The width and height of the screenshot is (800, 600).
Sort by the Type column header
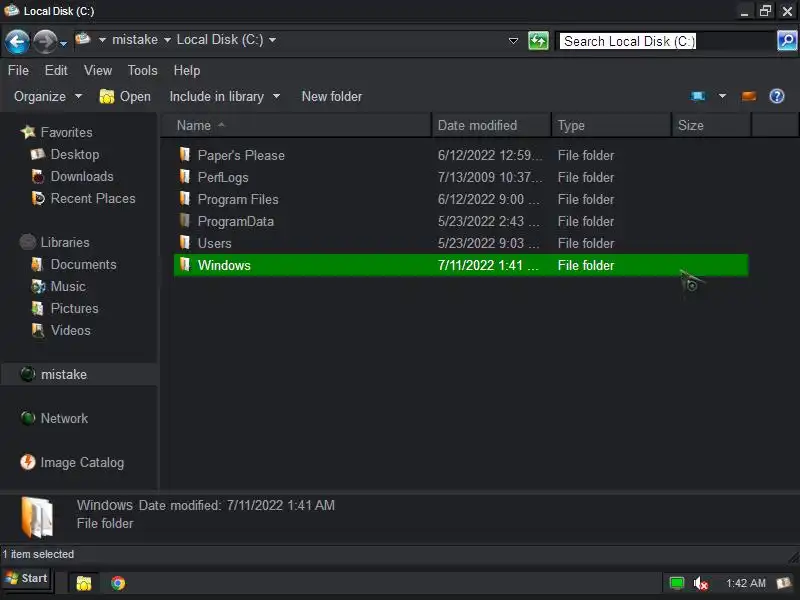611,126
